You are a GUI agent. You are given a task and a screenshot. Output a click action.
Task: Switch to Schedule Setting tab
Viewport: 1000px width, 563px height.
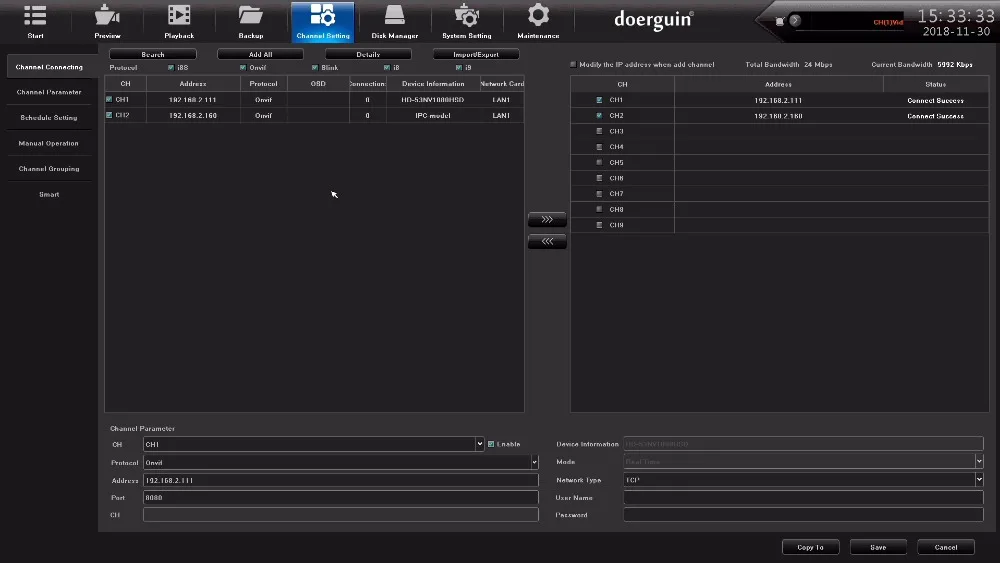click(49, 118)
